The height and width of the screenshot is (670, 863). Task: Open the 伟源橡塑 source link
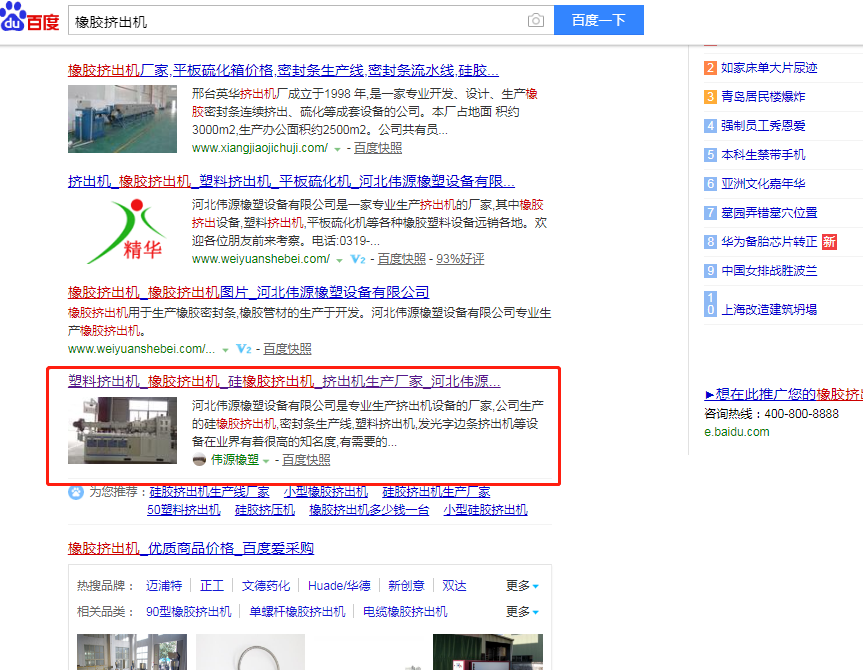(235, 459)
